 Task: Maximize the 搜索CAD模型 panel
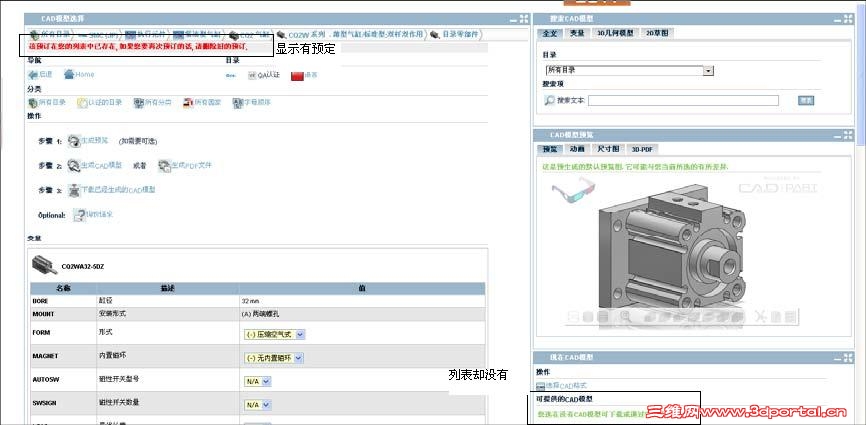pyautogui.click(x=848, y=19)
